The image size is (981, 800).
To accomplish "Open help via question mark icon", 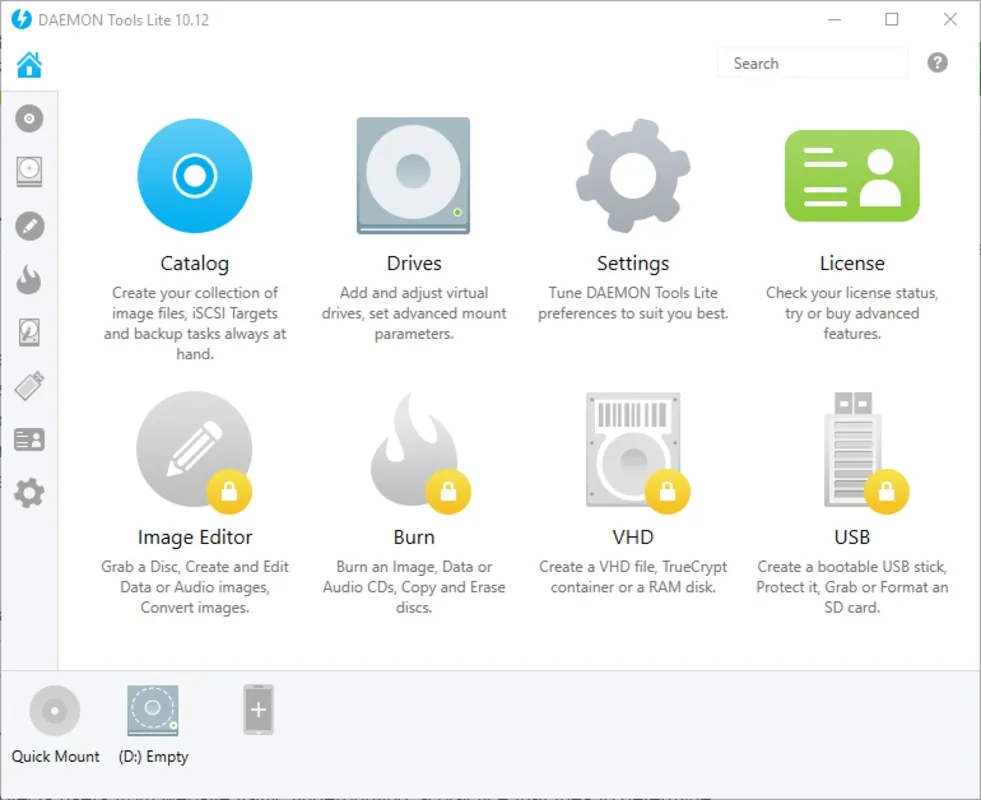I will pyautogui.click(x=937, y=63).
